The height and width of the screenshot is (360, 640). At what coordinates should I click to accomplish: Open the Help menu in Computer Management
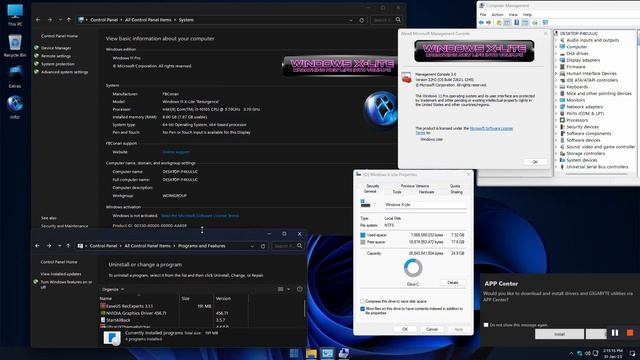[527, 14]
